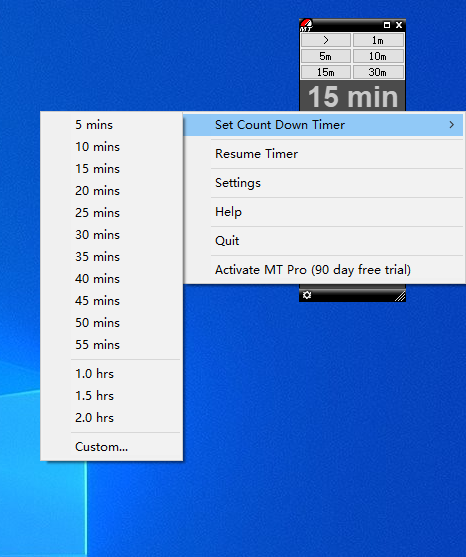Image resolution: width=466 pixels, height=557 pixels.
Task: Pick the 1.5 hrs countdown entry
Action: 112,396
